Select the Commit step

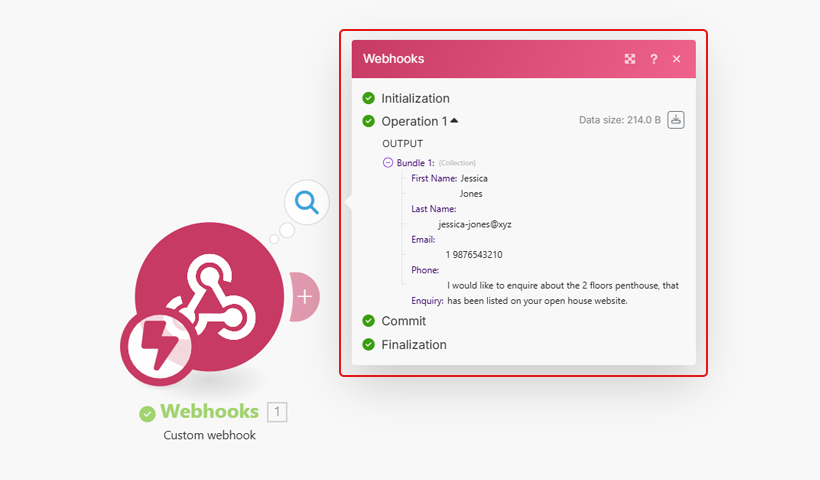403,321
